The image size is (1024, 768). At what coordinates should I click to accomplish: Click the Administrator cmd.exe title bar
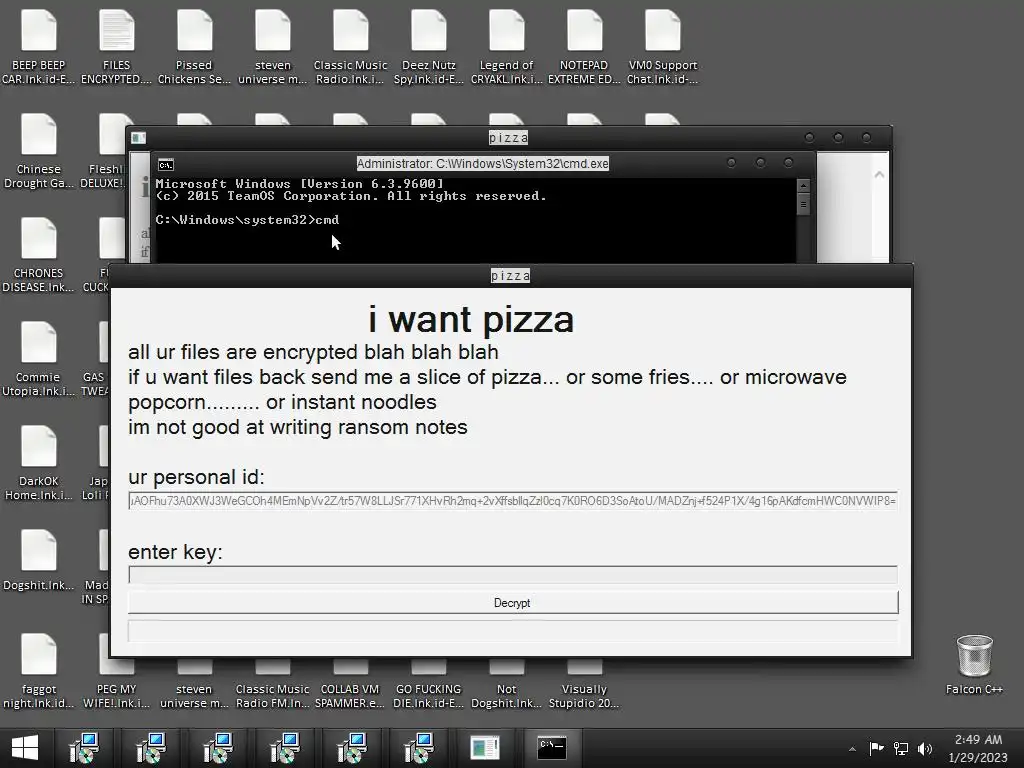click(483, 163)
